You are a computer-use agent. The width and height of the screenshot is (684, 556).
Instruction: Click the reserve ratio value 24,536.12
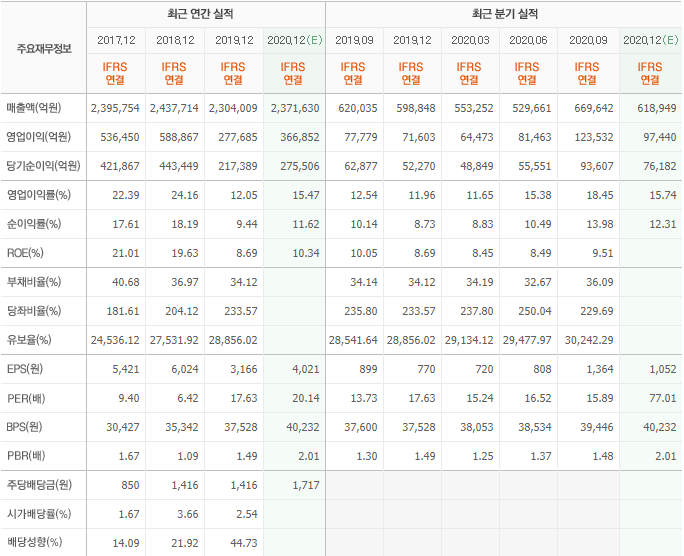point(115,340)
